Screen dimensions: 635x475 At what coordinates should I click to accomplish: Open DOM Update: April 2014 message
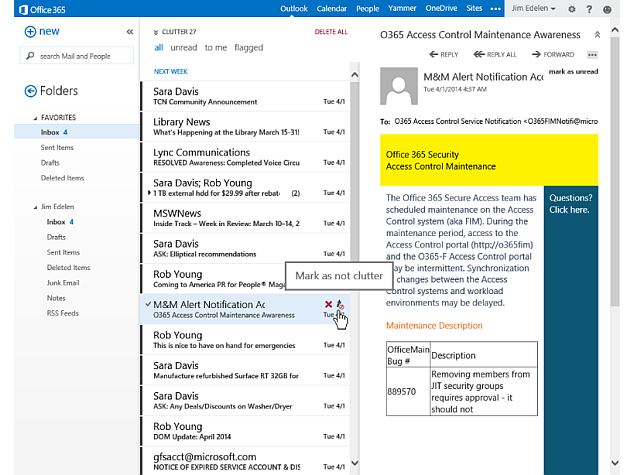pyautogui.click(x=245, y=431)
